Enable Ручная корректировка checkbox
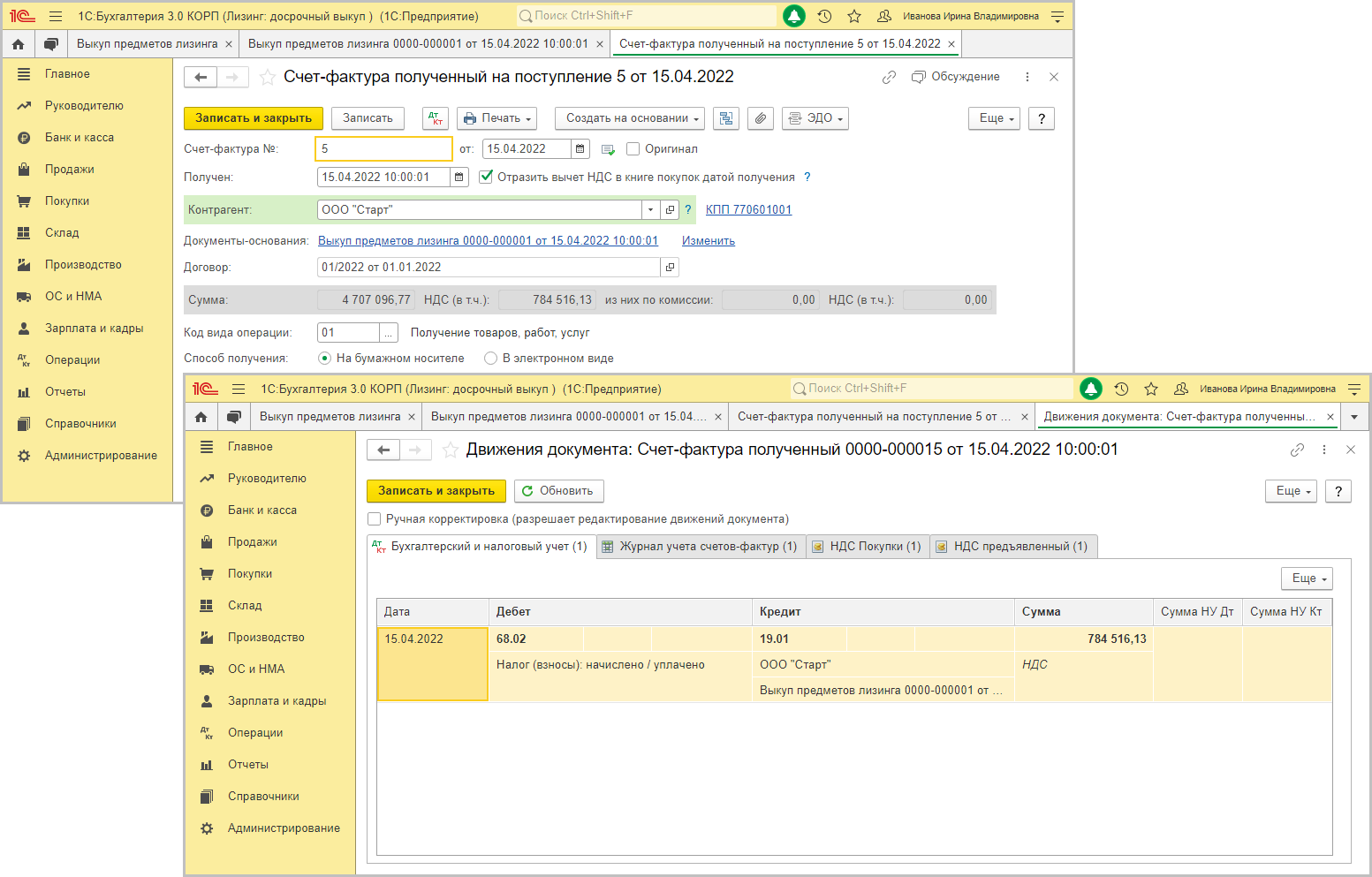The image size is (1372, 877). [375, 519]
